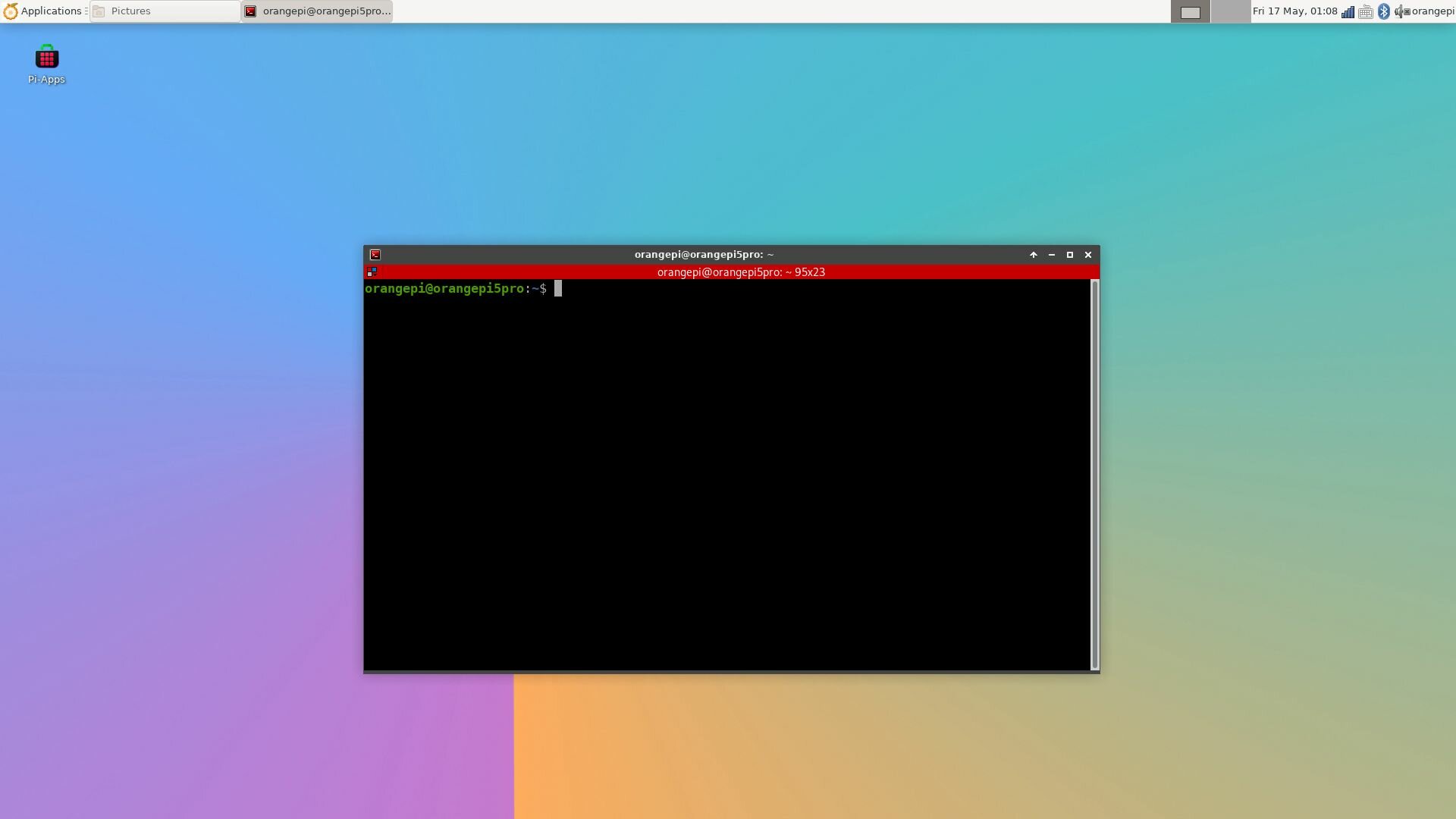Focus the terminal at the command prompt

pos(558,289)
